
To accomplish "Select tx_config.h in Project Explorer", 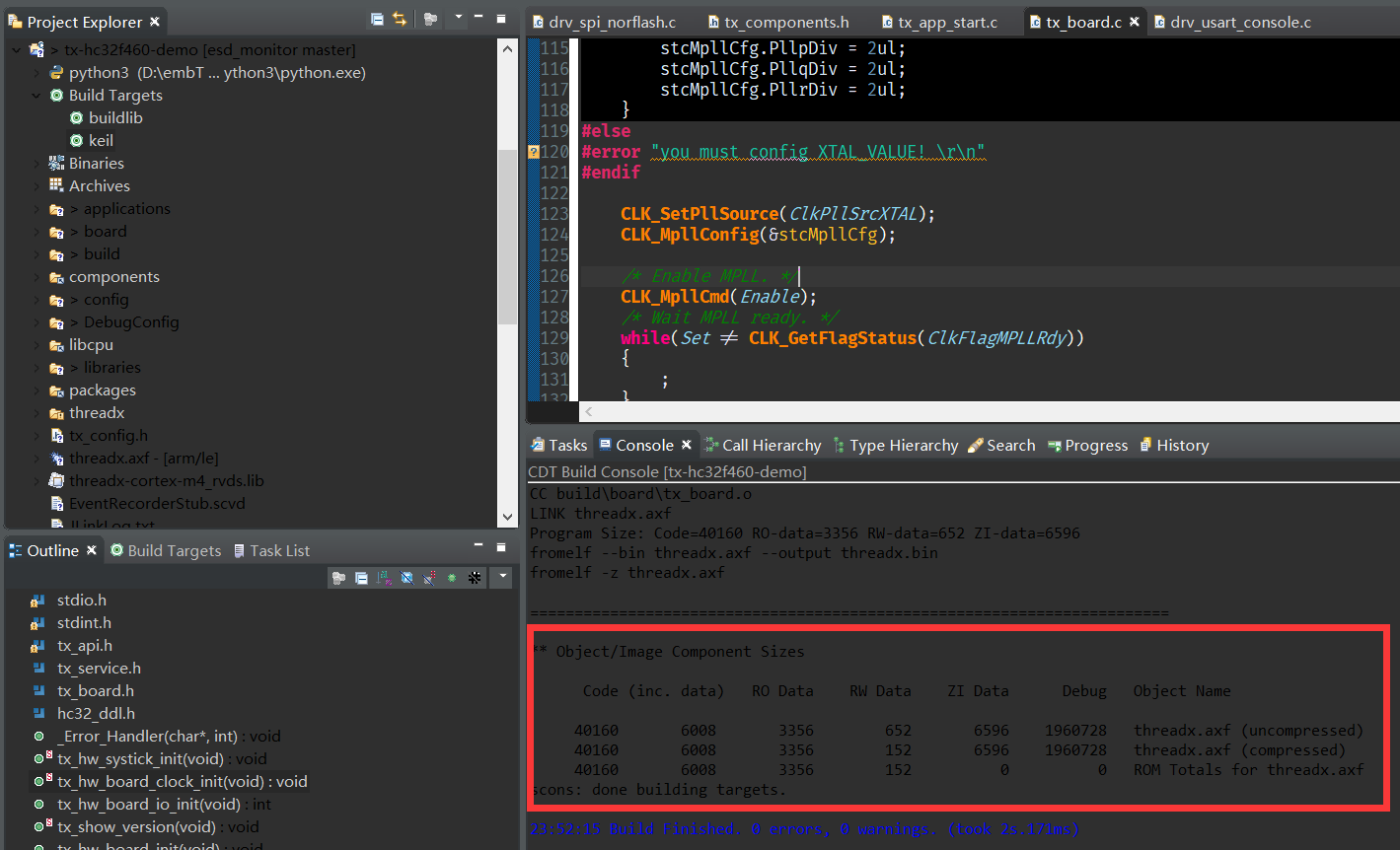I will pos(99,436).
